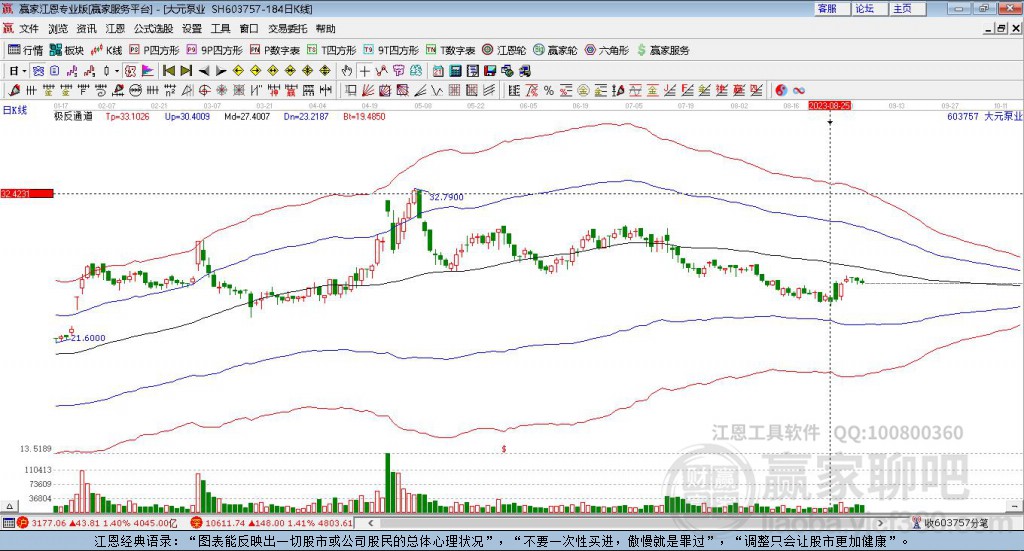Click the yin-yang taiji icon

(x=781, y=91)
